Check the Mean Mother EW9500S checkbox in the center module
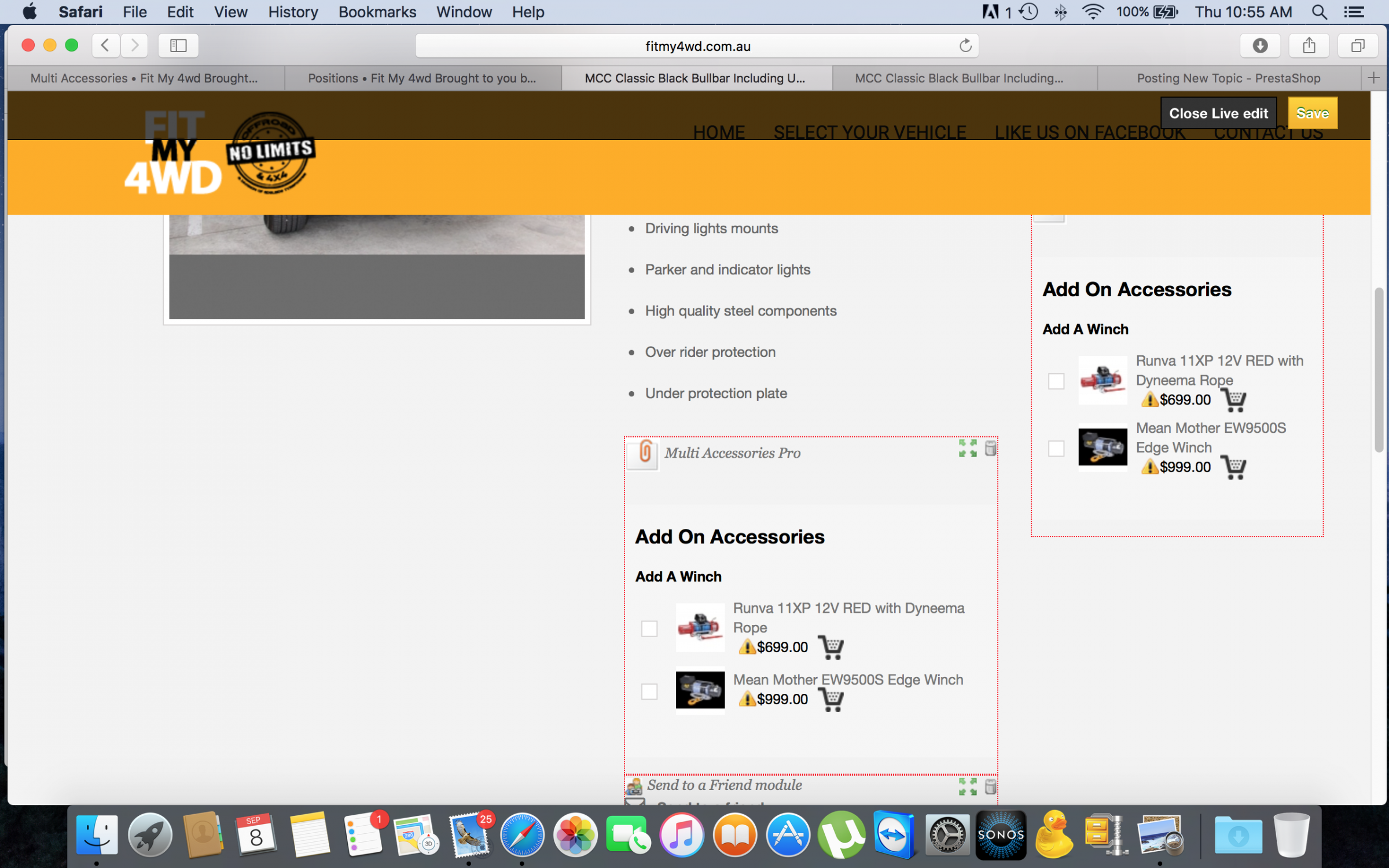1389x868 pixels. (649, 692)
